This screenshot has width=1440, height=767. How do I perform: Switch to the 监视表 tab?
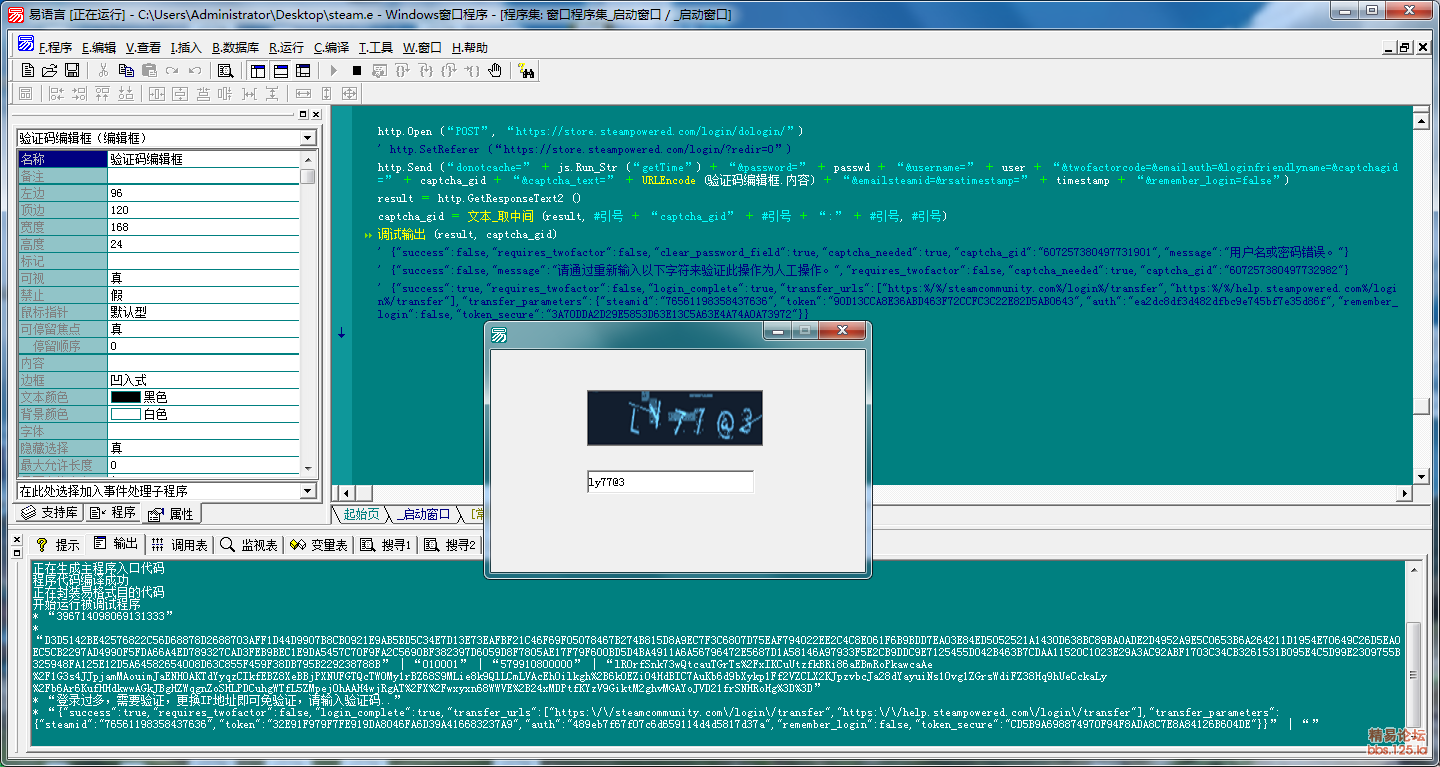click(249, 545)
